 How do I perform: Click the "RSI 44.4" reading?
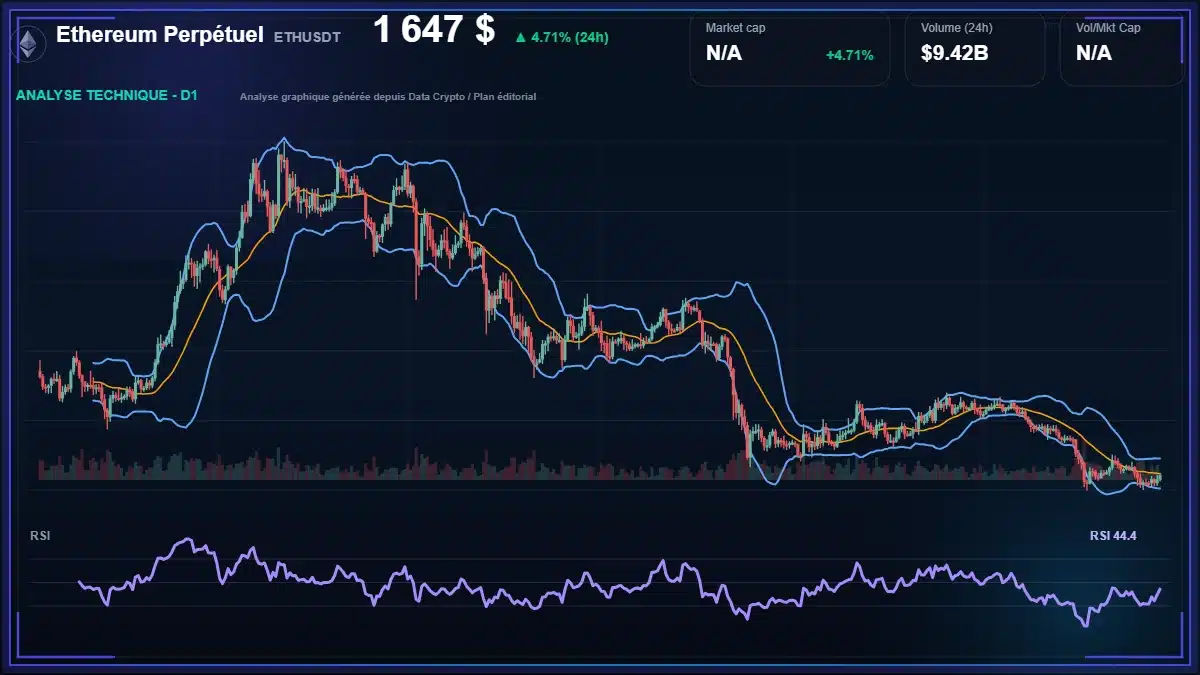[1113, 536]
